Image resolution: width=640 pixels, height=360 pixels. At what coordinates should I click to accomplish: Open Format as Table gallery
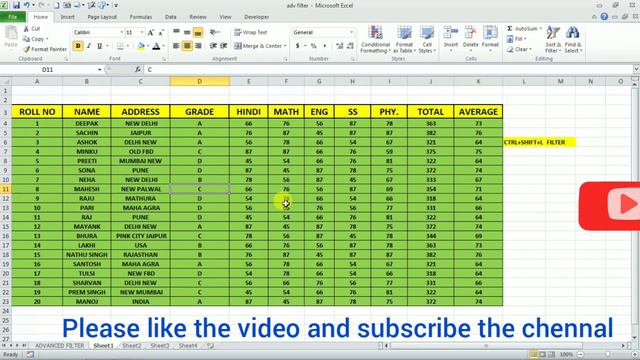click(404, 39)
